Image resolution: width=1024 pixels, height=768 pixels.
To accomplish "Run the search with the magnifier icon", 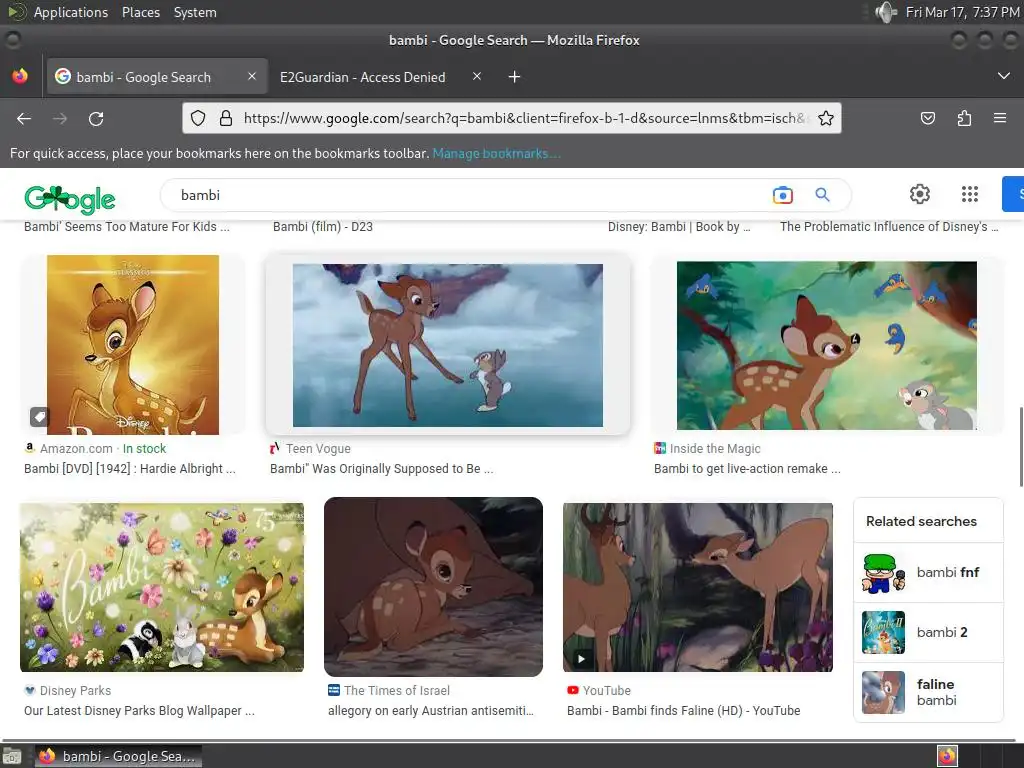I will tap(822, 195).
